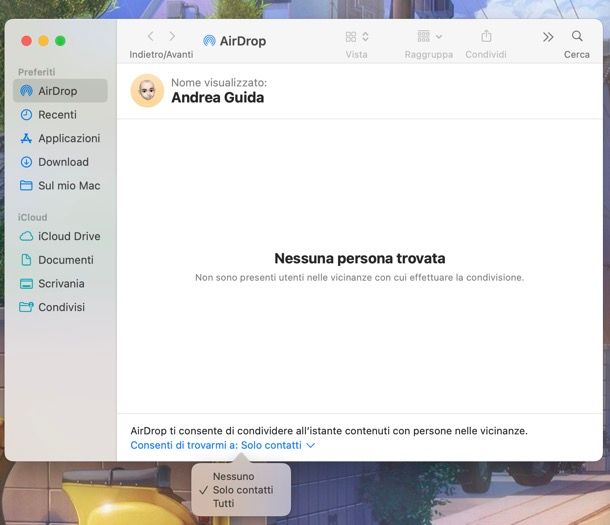This screenshot has height=525, width=610.
Task: Click the Applicazioni app-store icon
Action: (x=26, y=138)
